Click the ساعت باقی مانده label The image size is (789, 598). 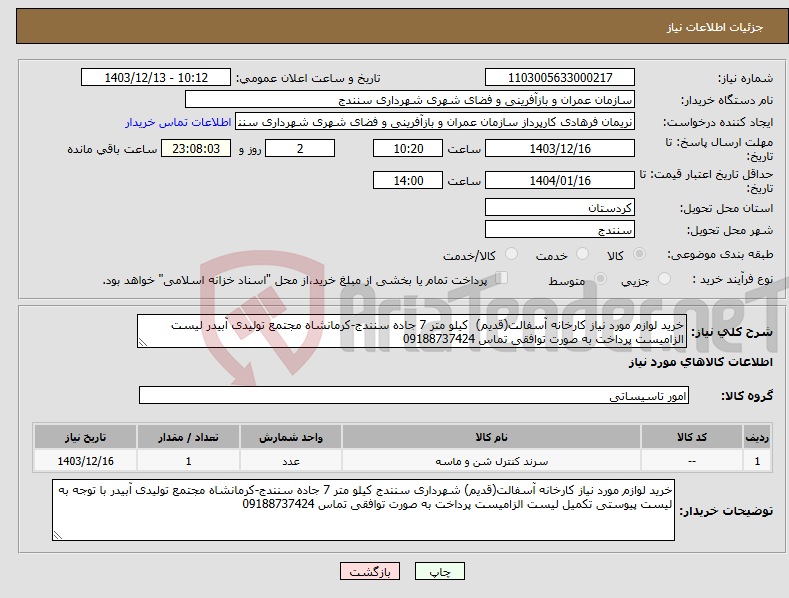[x=112, y=150]
